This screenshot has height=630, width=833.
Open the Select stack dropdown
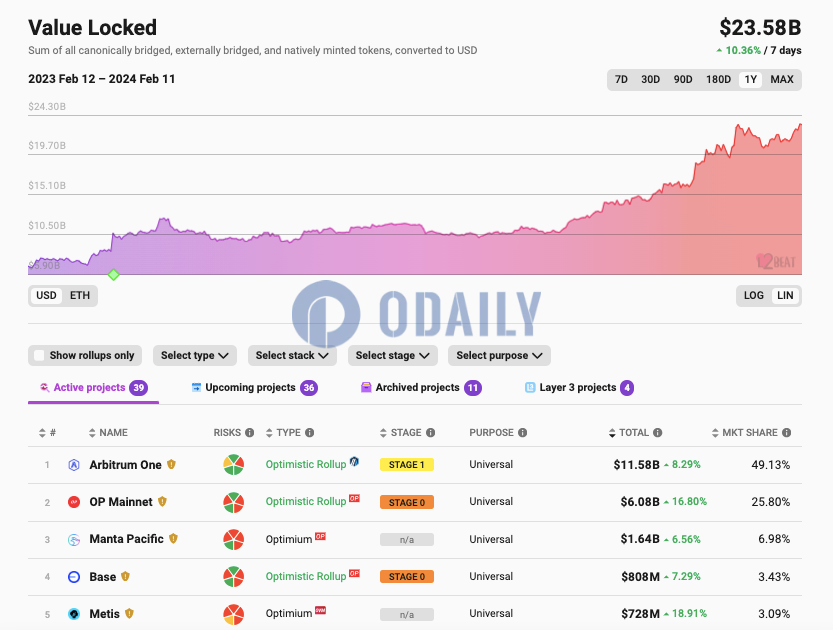292,355
